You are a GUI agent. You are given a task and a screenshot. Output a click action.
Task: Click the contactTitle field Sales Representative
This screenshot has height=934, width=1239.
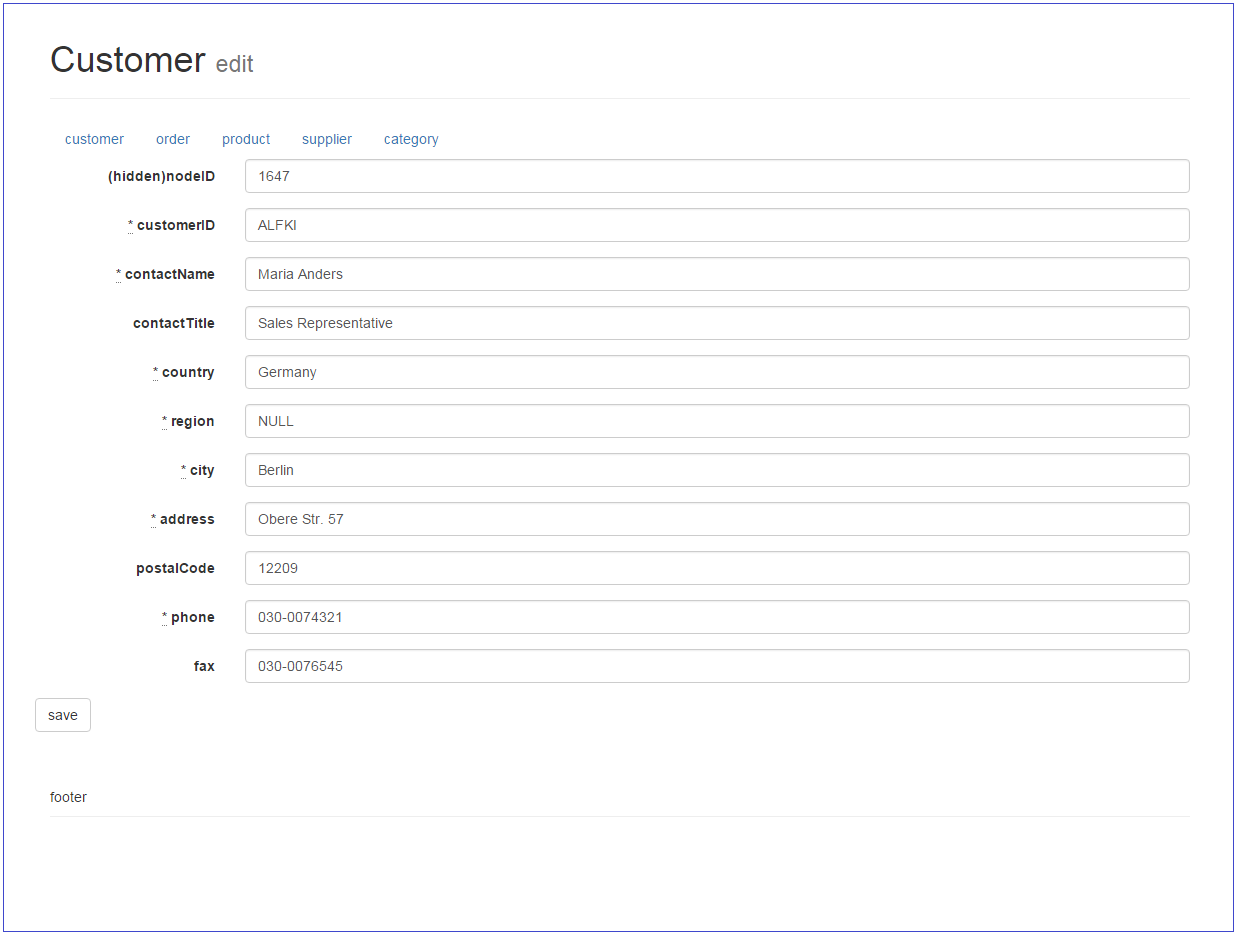tap(717, 323)
